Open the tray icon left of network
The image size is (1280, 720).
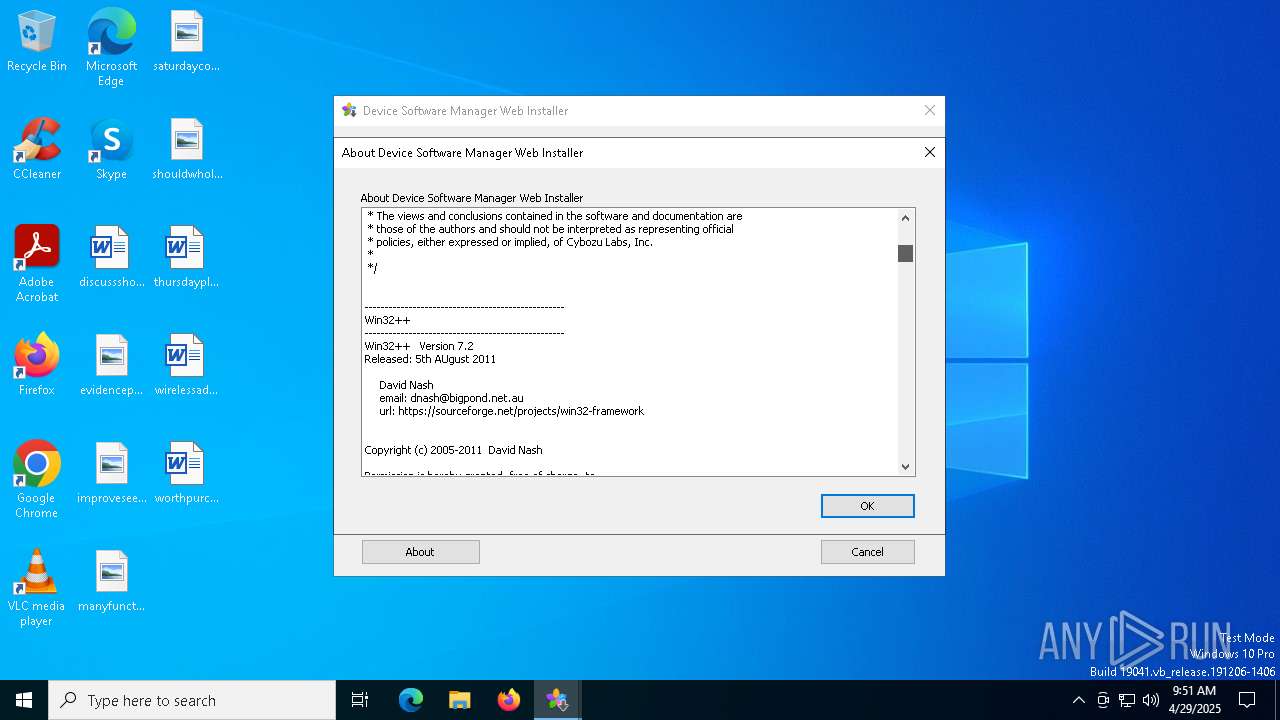[x=1103, y=700]
